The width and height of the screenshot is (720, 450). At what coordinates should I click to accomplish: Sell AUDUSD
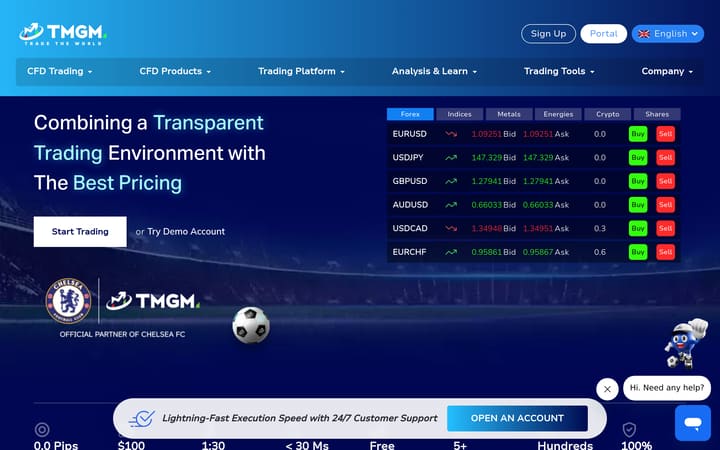[665, 205]
